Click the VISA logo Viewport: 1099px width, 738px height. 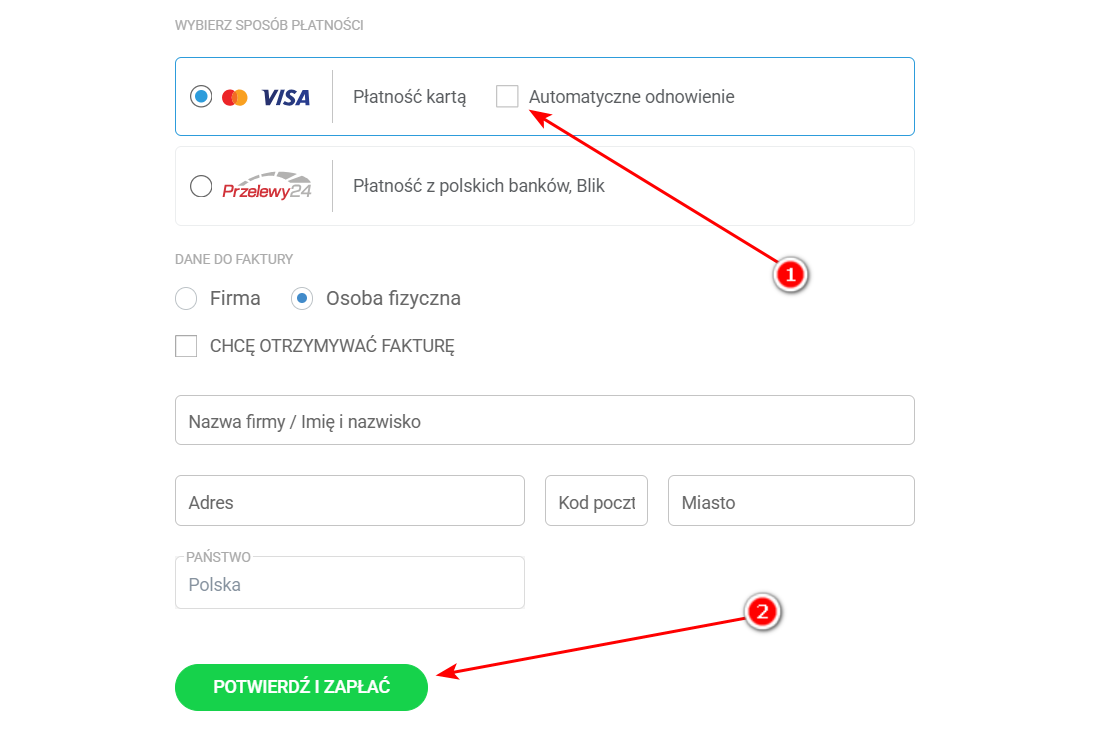pos(286,97)
